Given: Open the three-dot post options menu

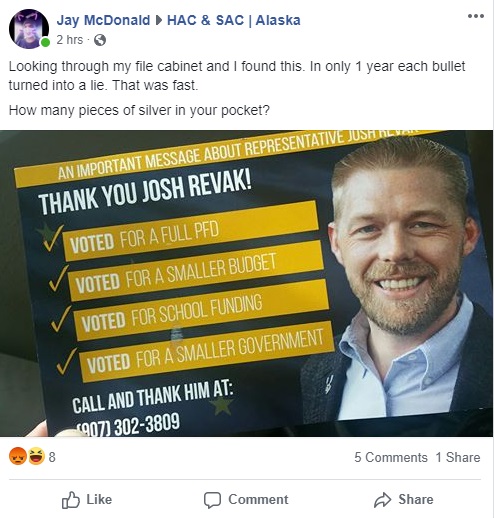Looking at the screenshot, I should (476, 16).
